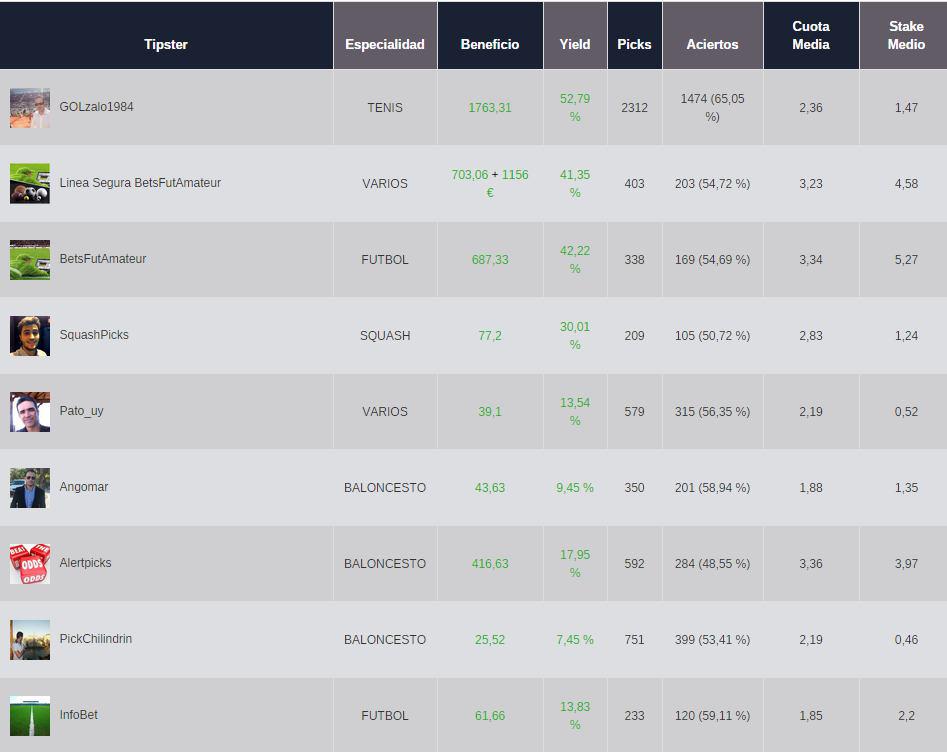The image size is (947, 752).
Task: Click yield value 7,45 %
Action: [x=575, y=640]
